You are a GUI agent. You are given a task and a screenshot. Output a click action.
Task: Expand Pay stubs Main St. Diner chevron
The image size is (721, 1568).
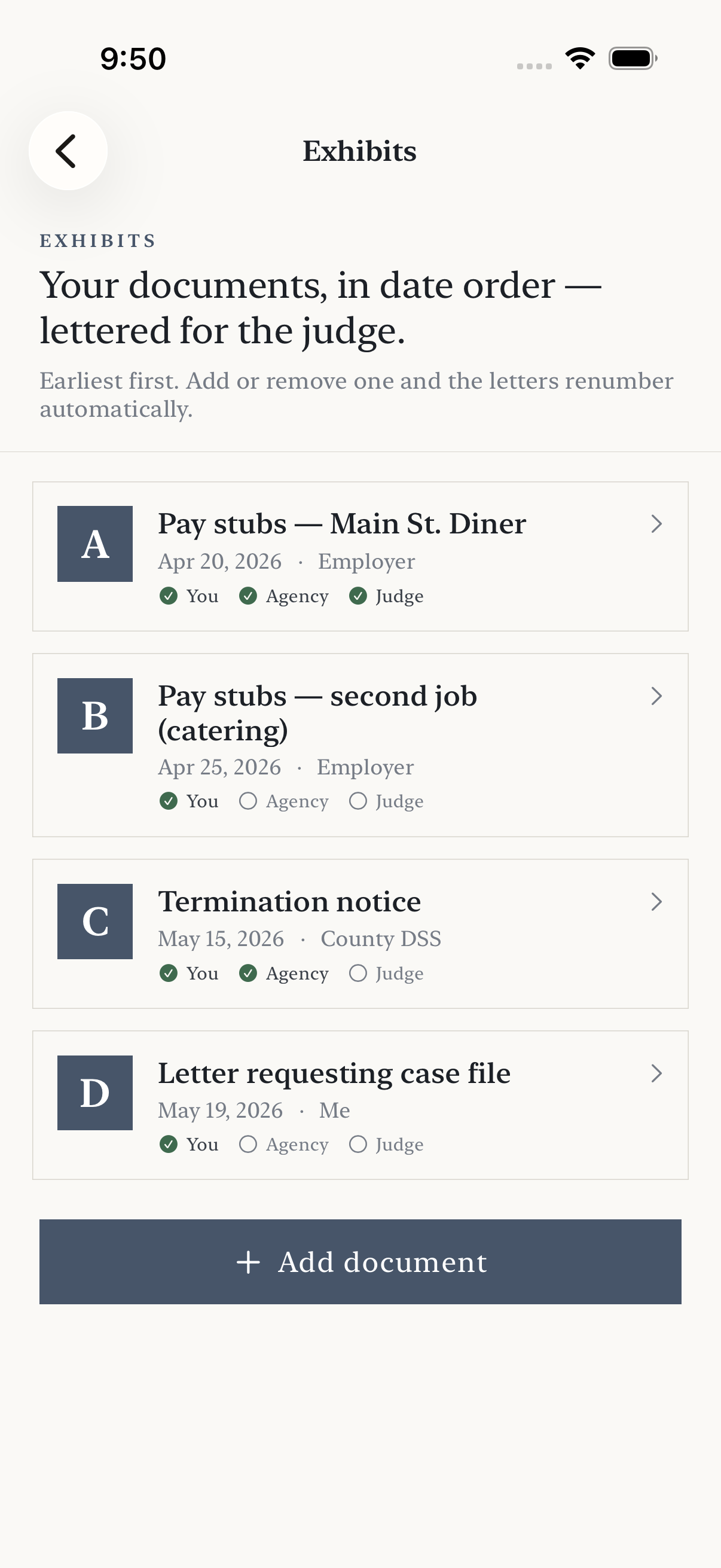(x=656, y=523)
